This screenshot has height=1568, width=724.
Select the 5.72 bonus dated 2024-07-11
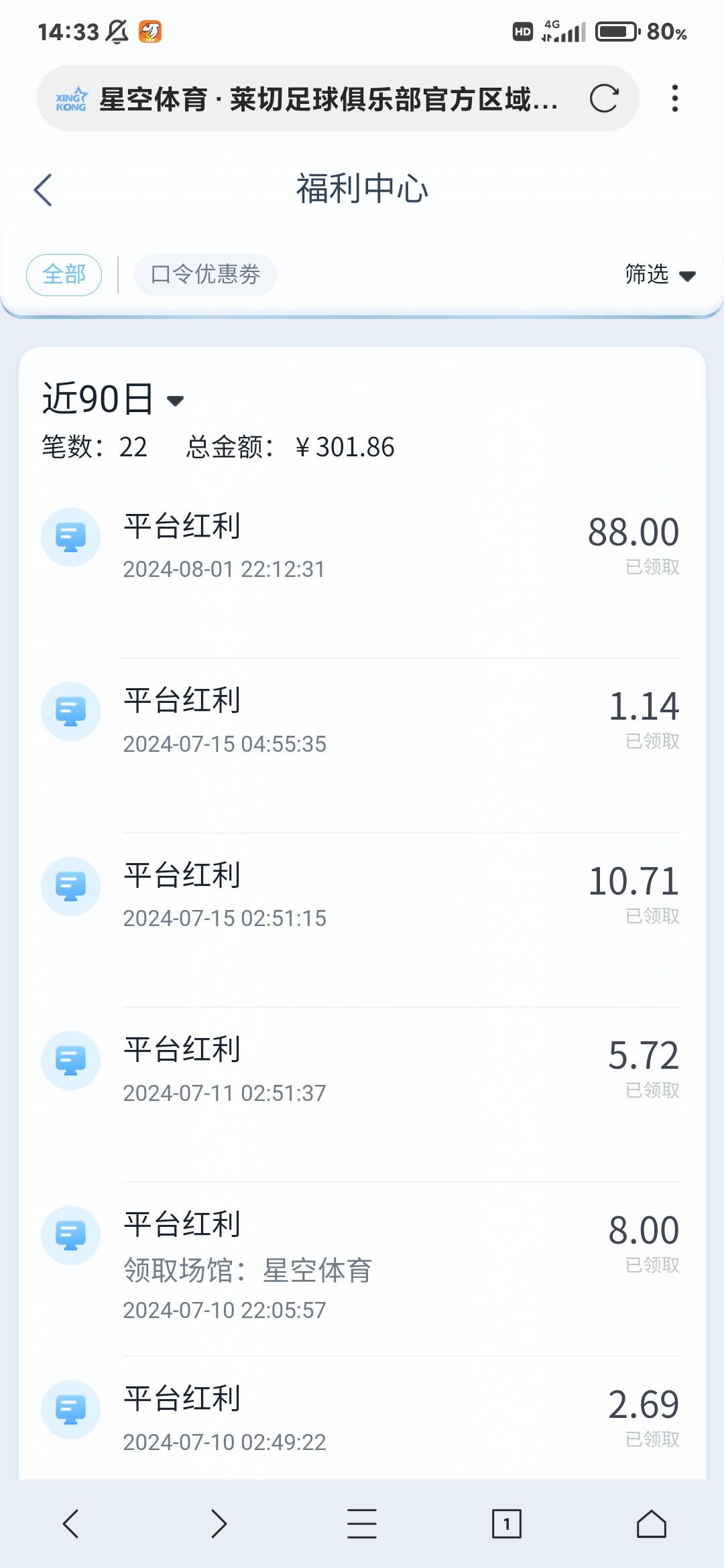coord(362,1069)
